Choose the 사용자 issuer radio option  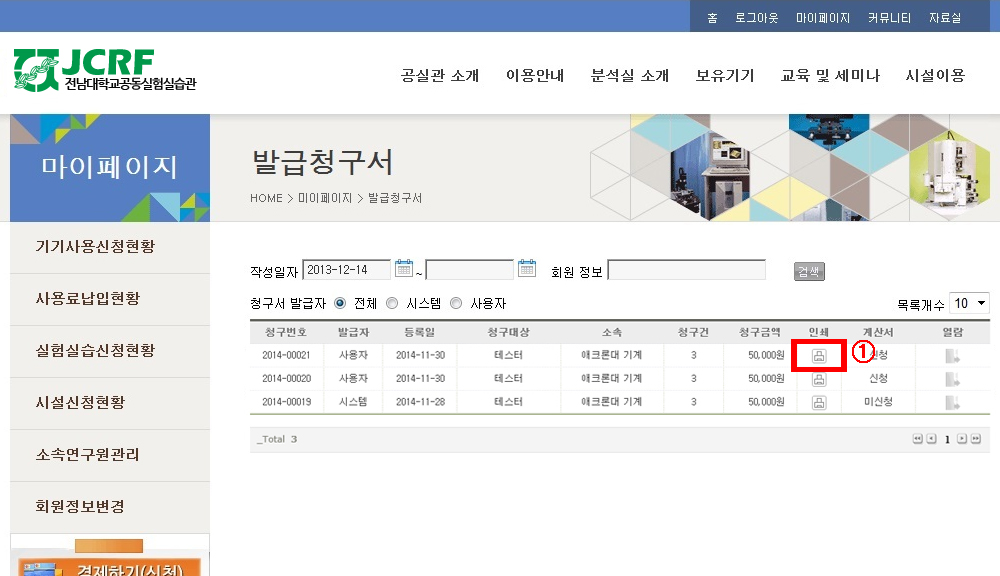tap(456, 303)
